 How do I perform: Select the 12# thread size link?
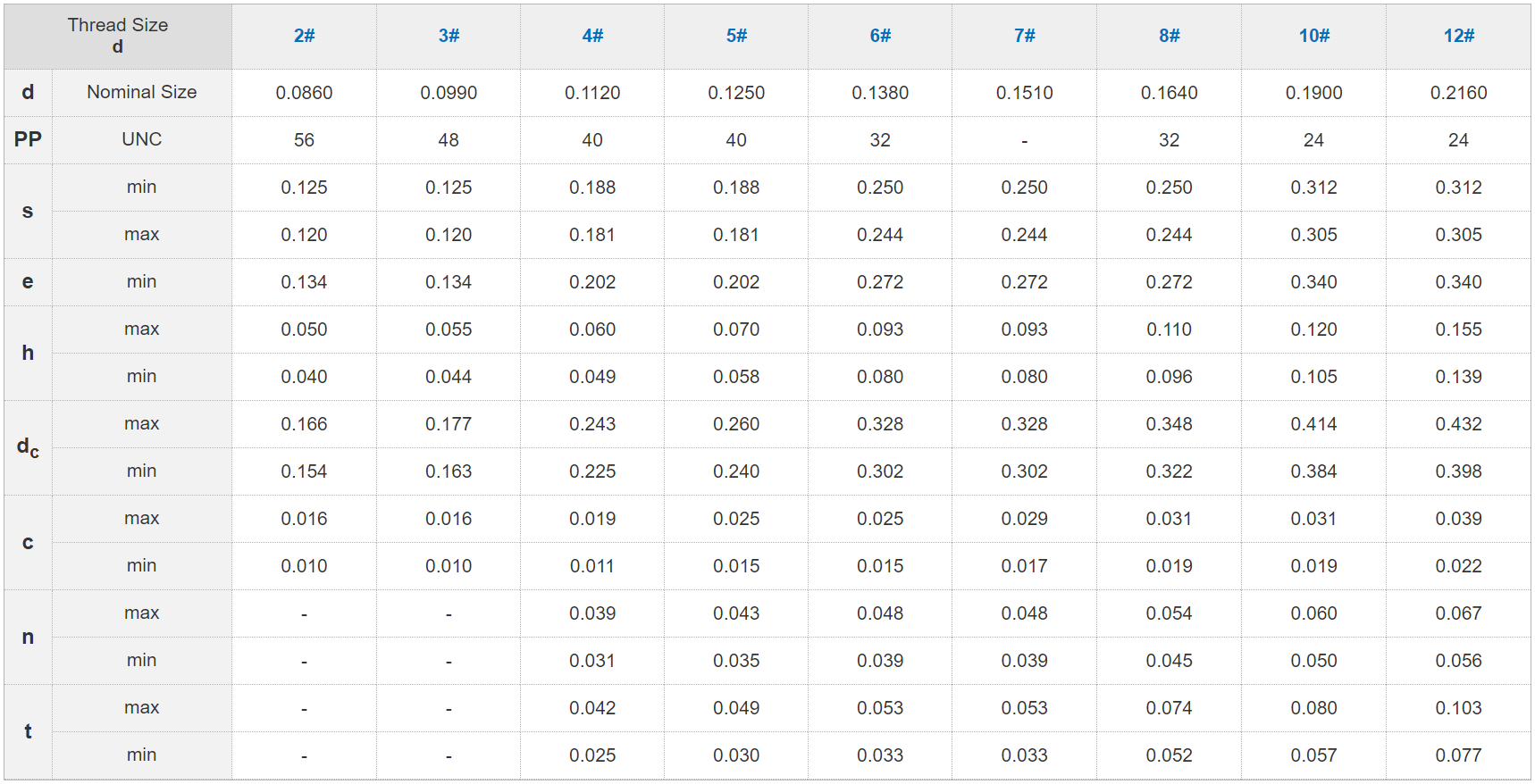pyautogui.click(x=1458, y=36)
